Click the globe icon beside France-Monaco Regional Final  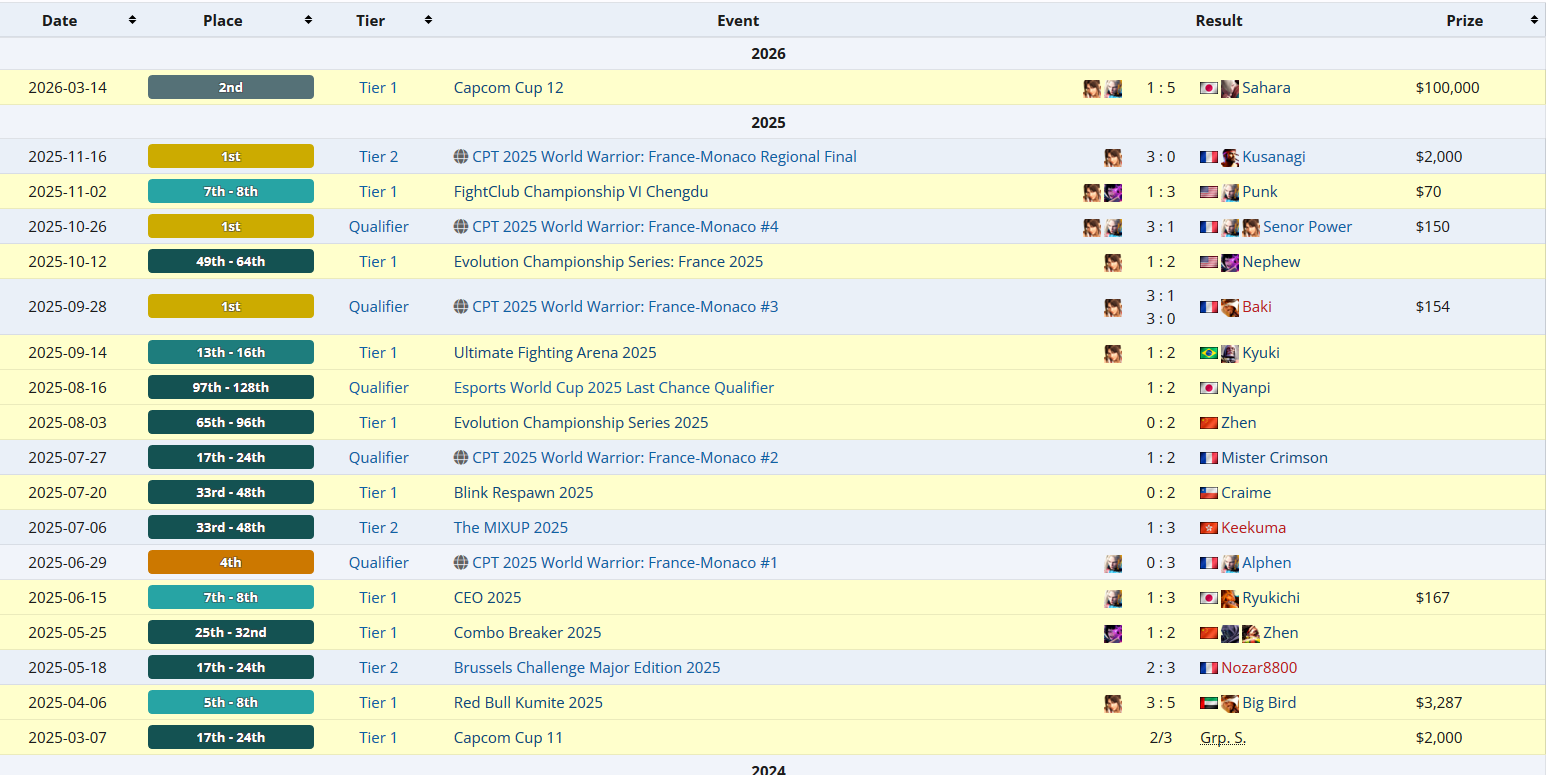[x=461, y=157]
